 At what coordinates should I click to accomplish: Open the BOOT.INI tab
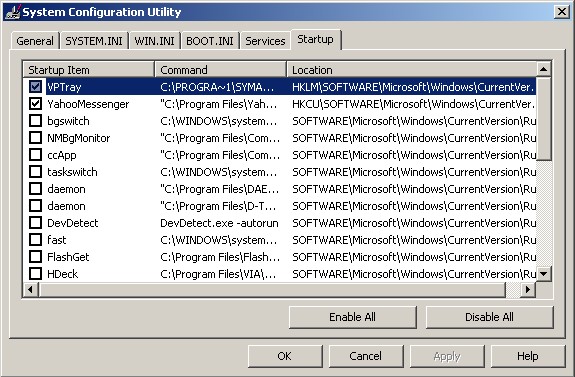[210, 41]
